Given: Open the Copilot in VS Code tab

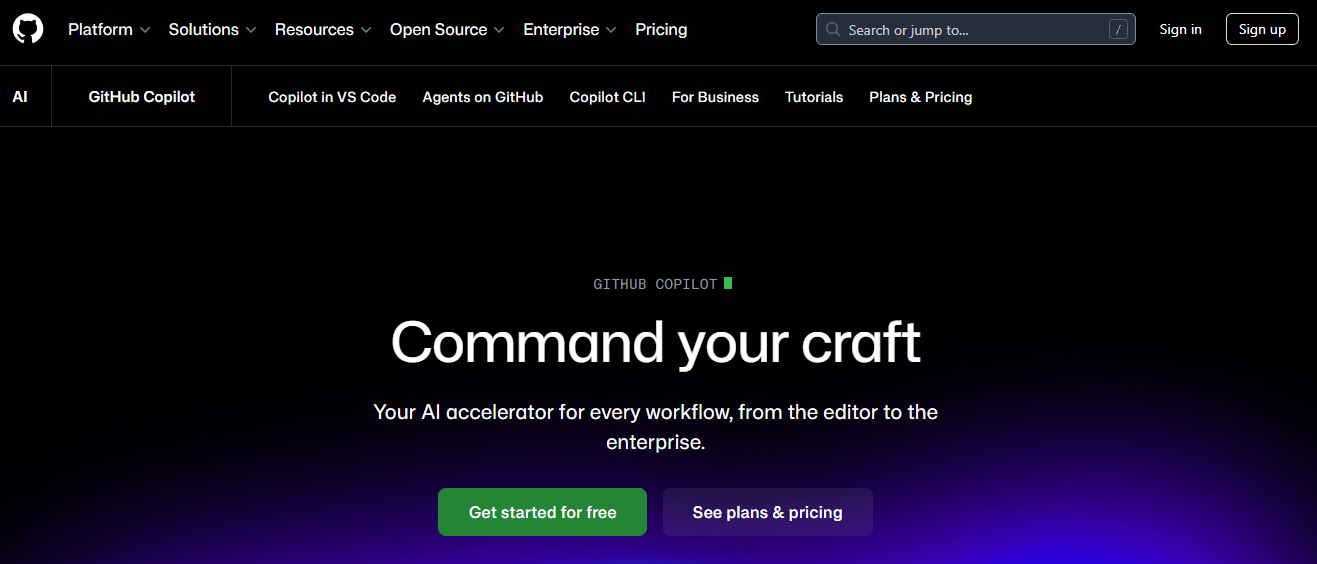Looking at the screenshot, I should [x=332, y=97].
